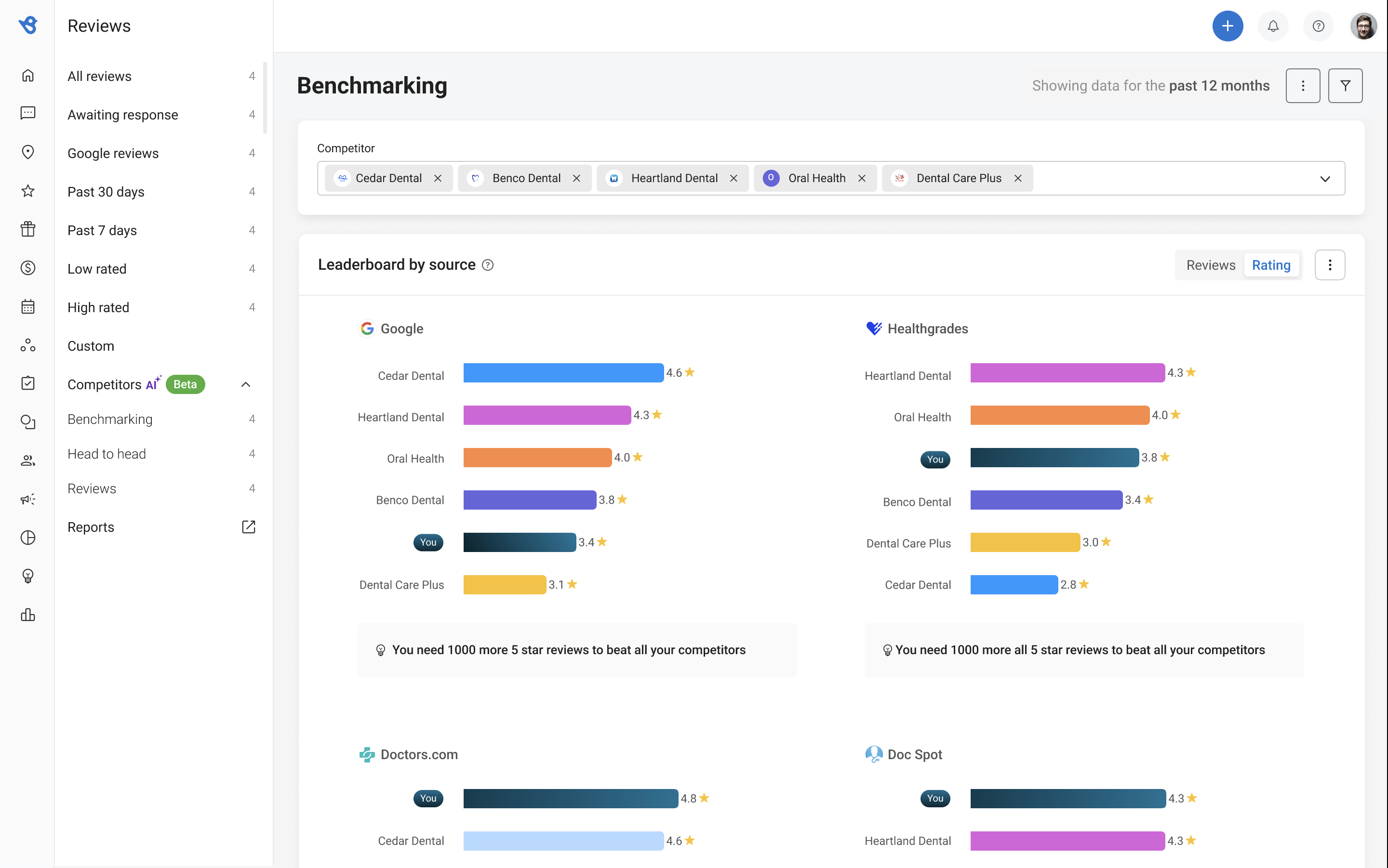Click the Healthgrades source heading
Viewport: 1388px width, 868px height.
coord(917,329)
